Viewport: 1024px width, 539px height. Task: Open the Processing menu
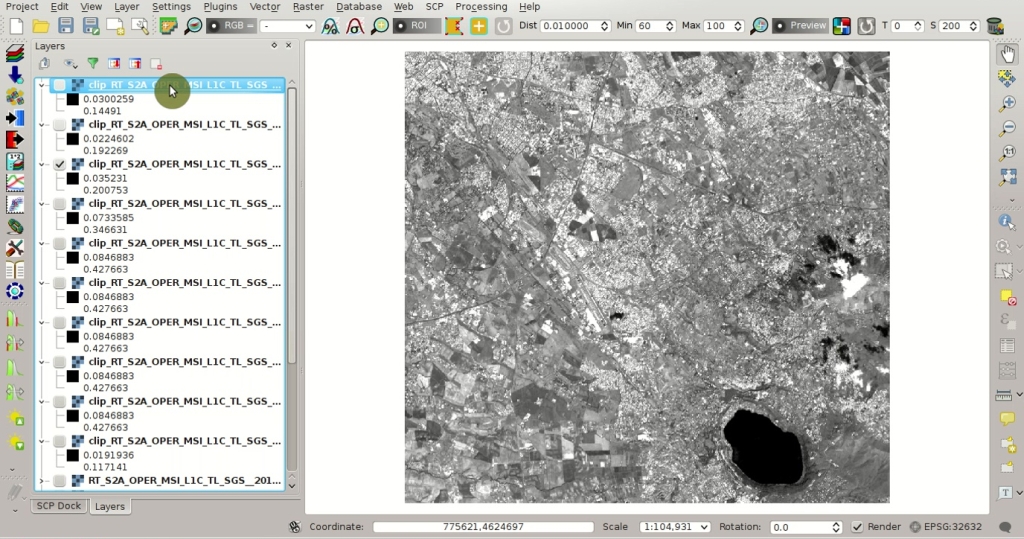[481, 7]
